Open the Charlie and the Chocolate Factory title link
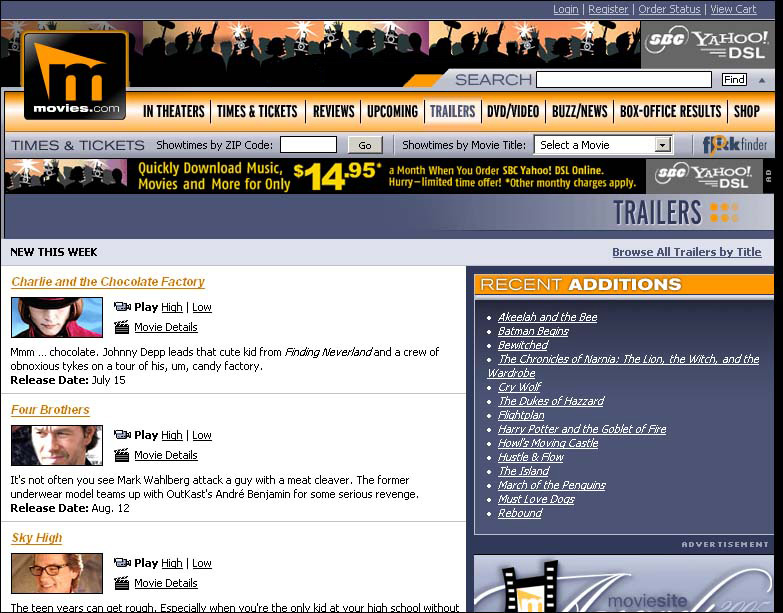The height and width of the screenshot is (613, 783). 108,282
